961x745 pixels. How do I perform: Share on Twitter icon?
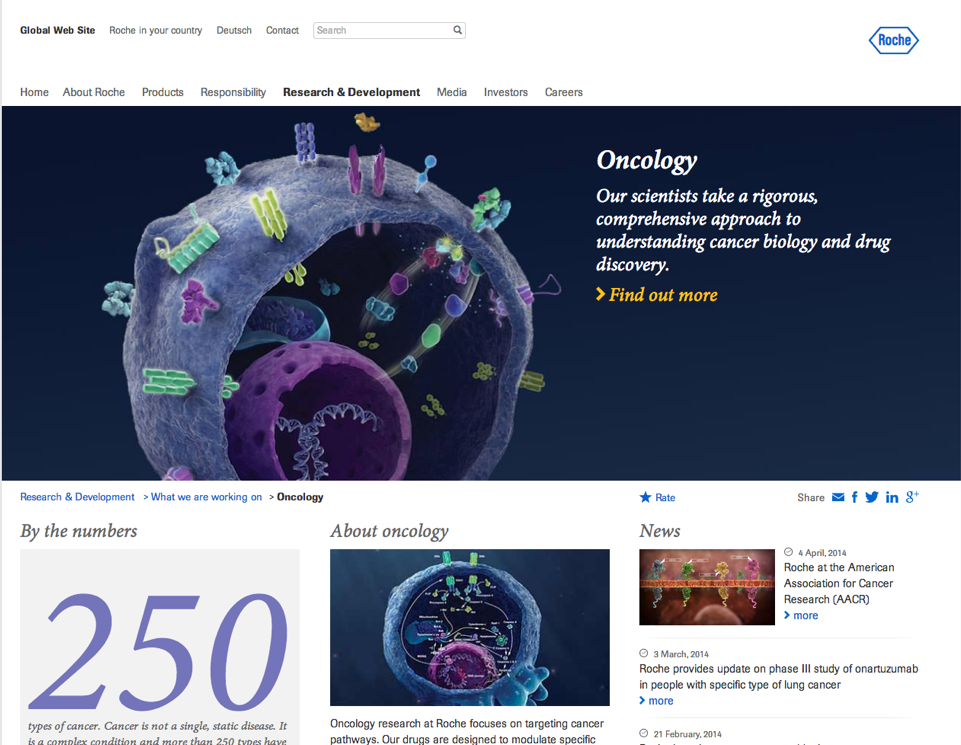872,497
